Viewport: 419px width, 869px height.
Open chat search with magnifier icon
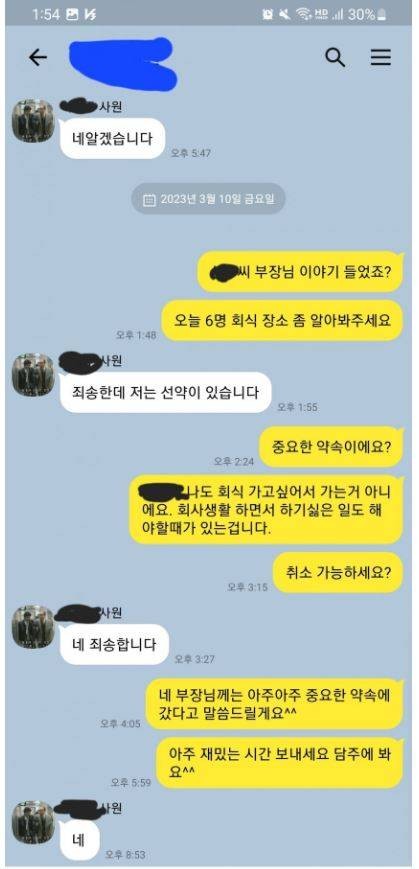(335, 57)
